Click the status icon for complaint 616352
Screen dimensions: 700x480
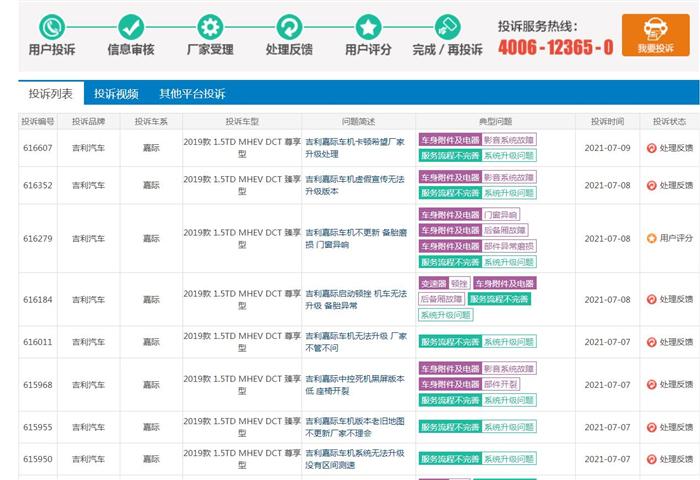point(651,185)
